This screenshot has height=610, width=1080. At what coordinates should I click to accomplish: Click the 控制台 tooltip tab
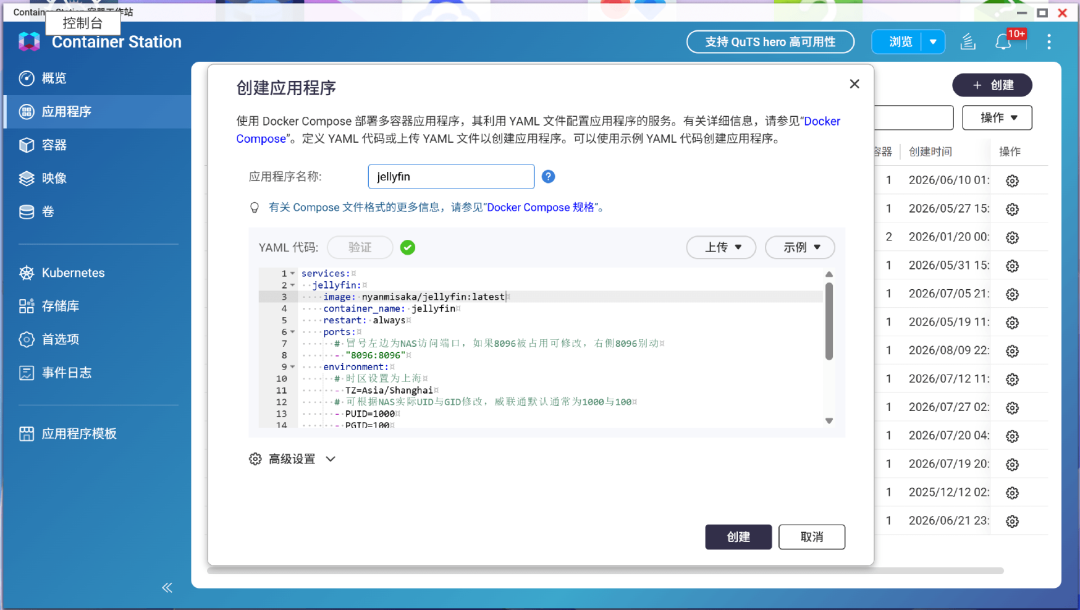[83, 23]
